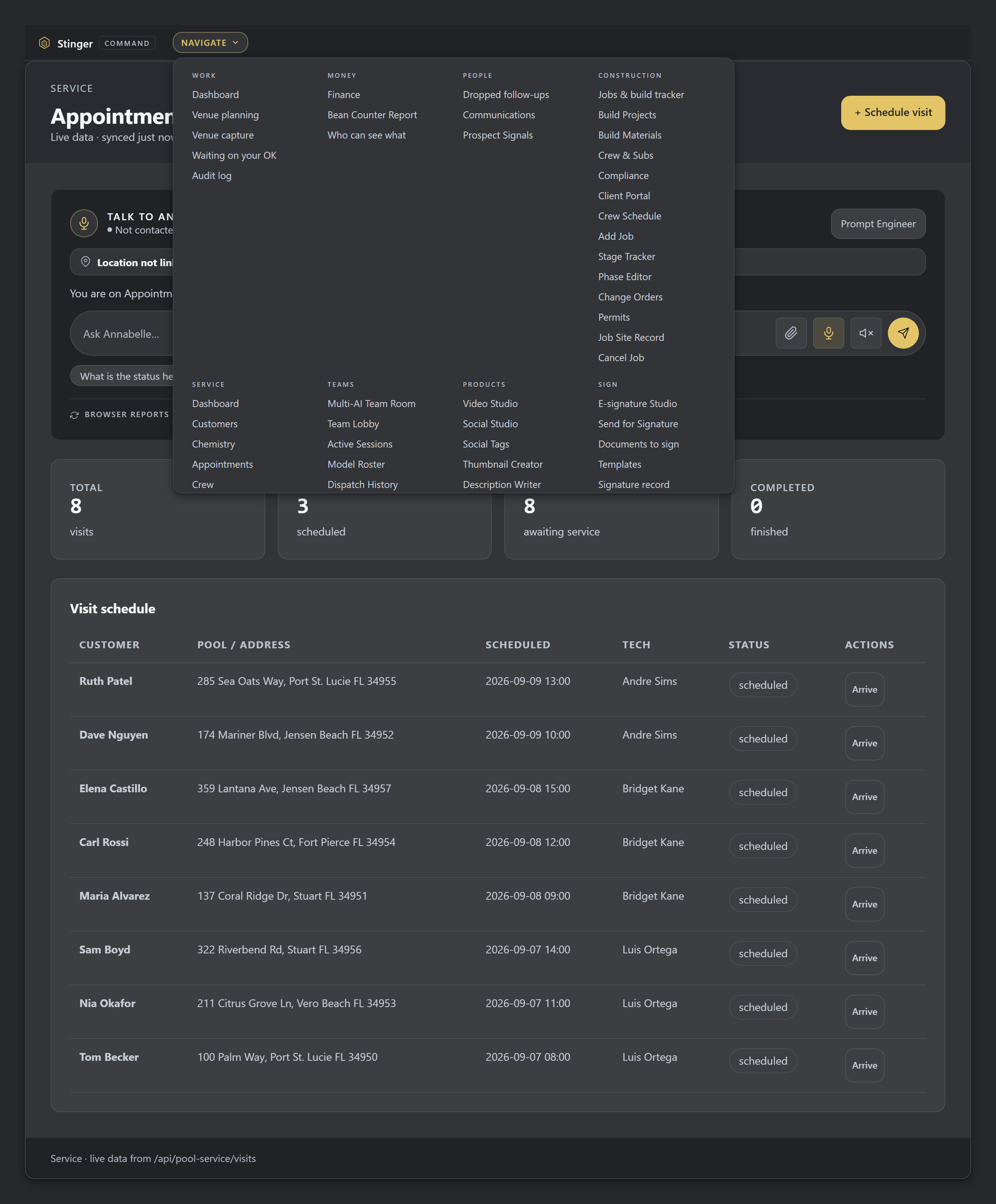The image size is (996, 1204).
Task: Open Change Orders menu item
Action: coord(630,297)
